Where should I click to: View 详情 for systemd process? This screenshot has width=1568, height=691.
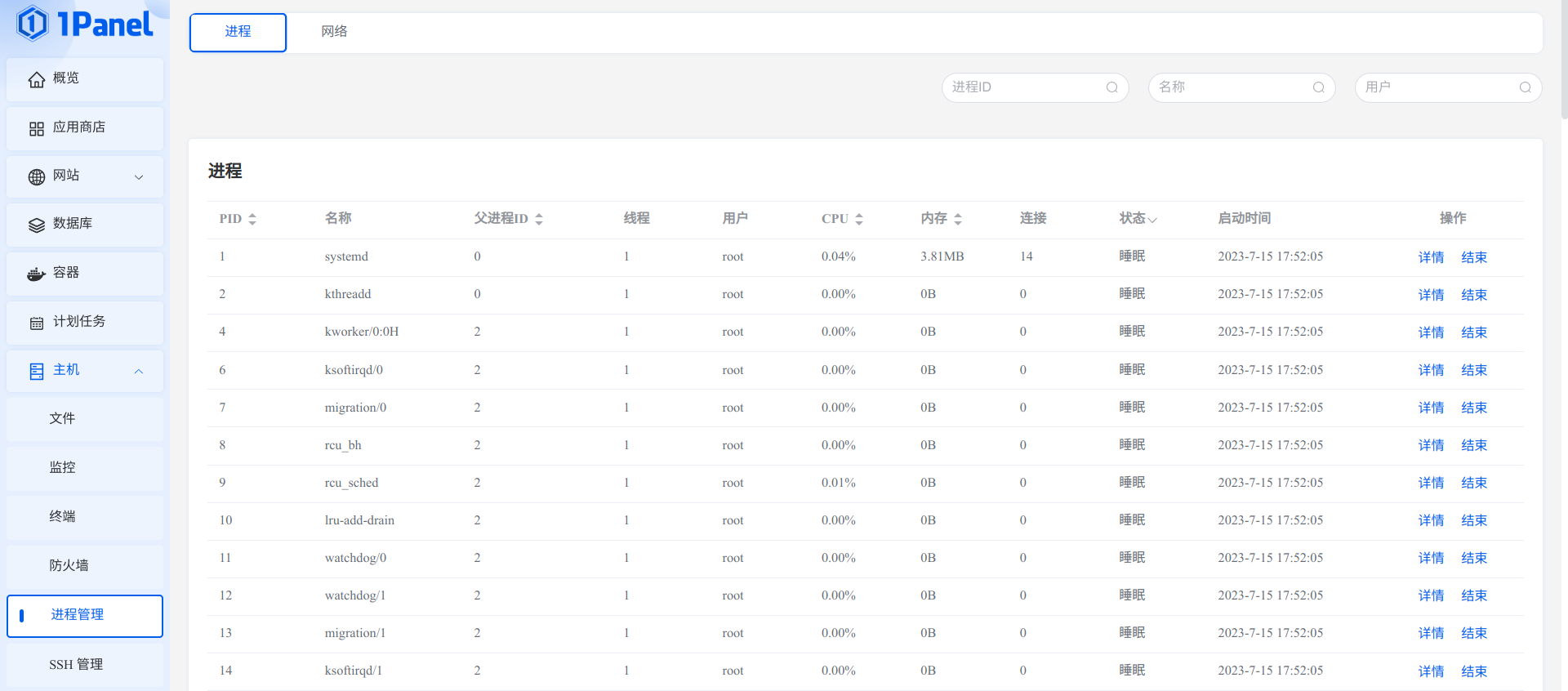click(1431, 257)
